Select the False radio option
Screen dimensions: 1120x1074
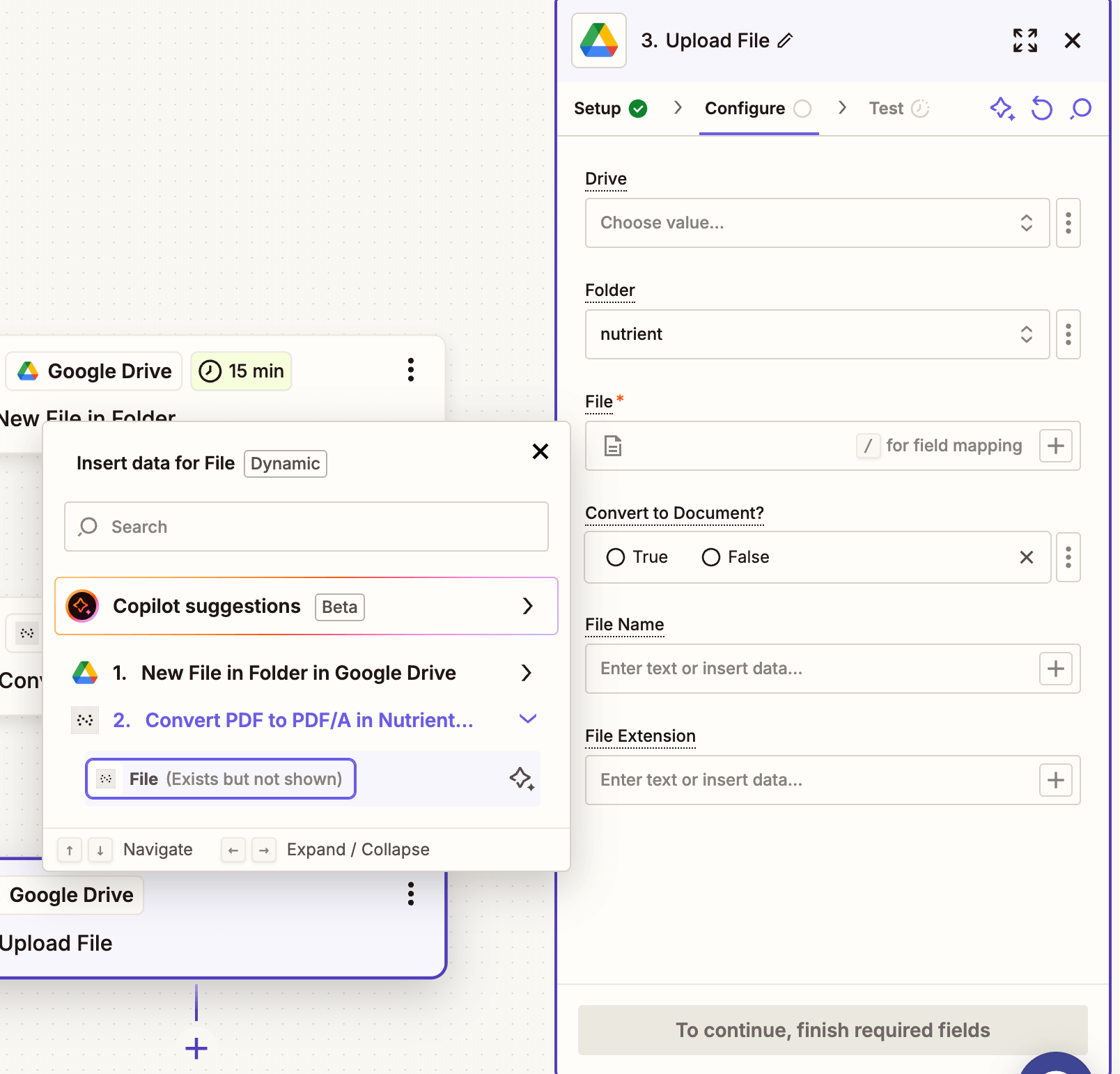click(x=711, y=557)
